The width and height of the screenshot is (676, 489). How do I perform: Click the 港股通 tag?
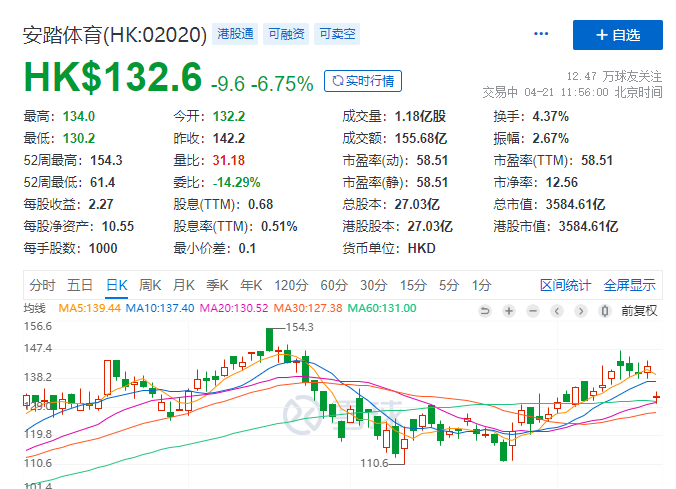[235, 34]
